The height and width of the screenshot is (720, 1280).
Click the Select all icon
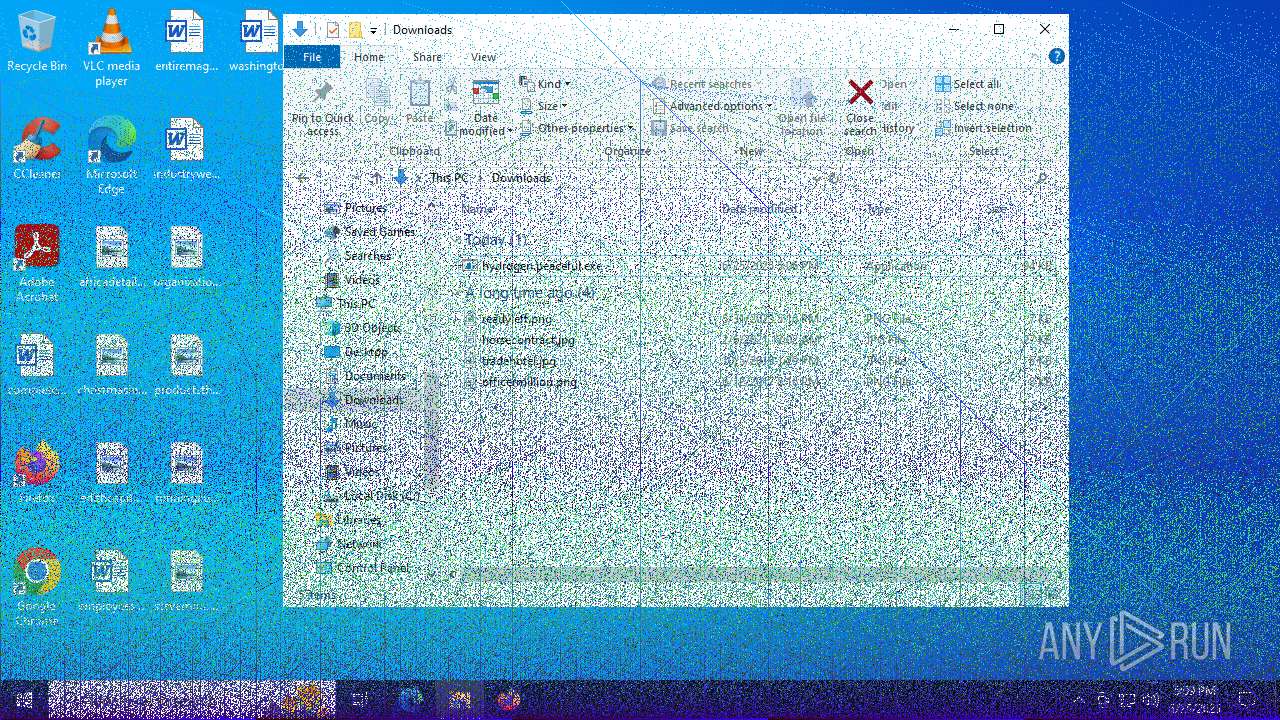pyautogui.click(x=942, y=84)
